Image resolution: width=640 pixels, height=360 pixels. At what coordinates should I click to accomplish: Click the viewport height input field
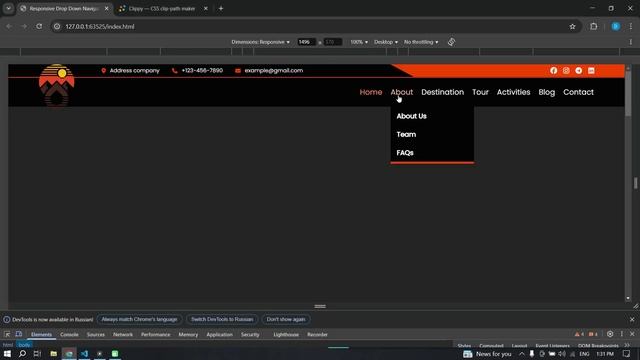pos(333,42)
